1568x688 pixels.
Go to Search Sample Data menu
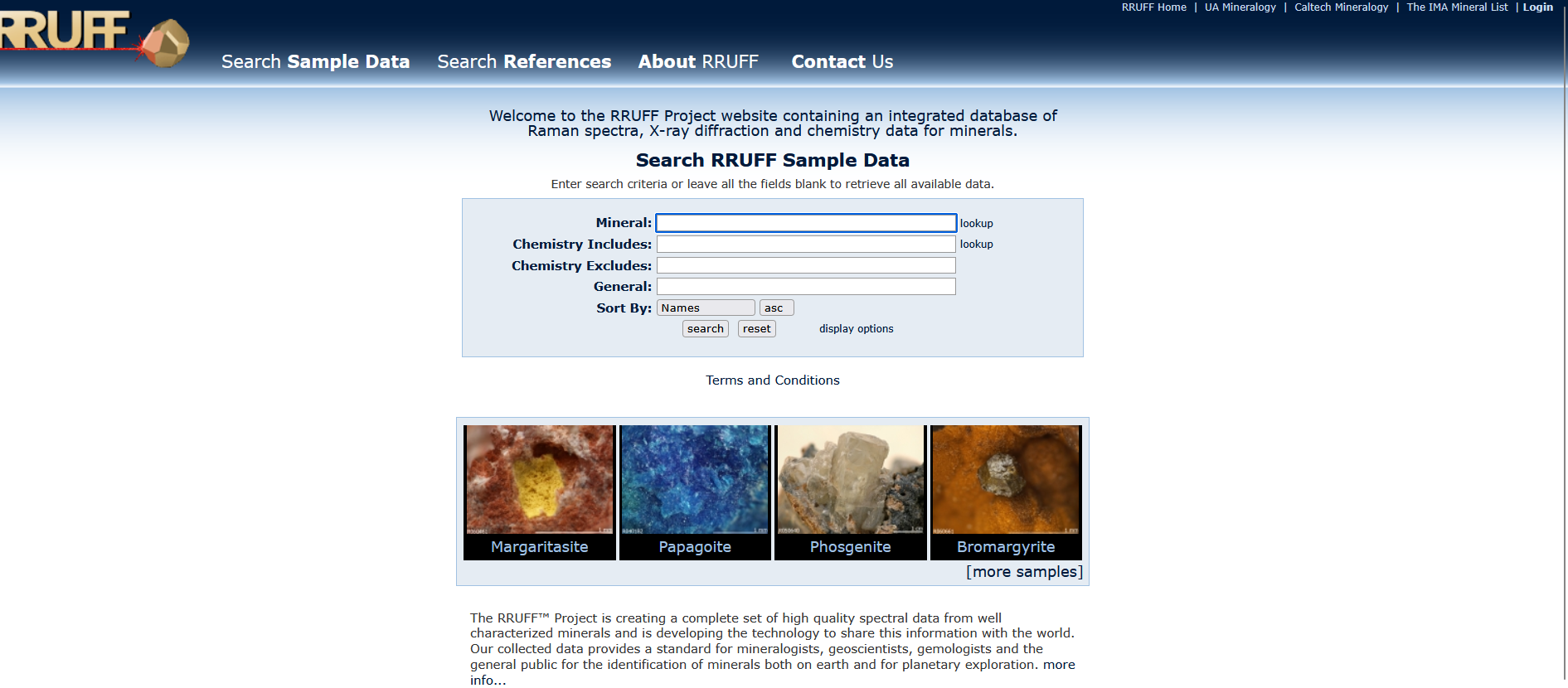coord(315,61)
